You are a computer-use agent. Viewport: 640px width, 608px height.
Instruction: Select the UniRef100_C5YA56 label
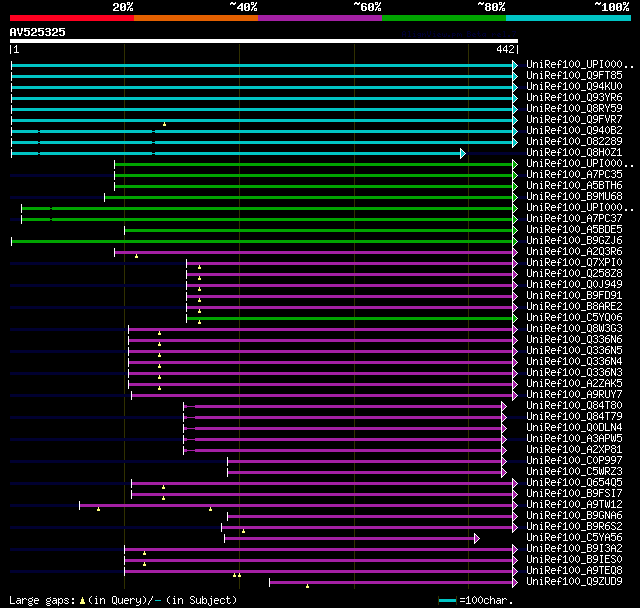pos(574,538)
